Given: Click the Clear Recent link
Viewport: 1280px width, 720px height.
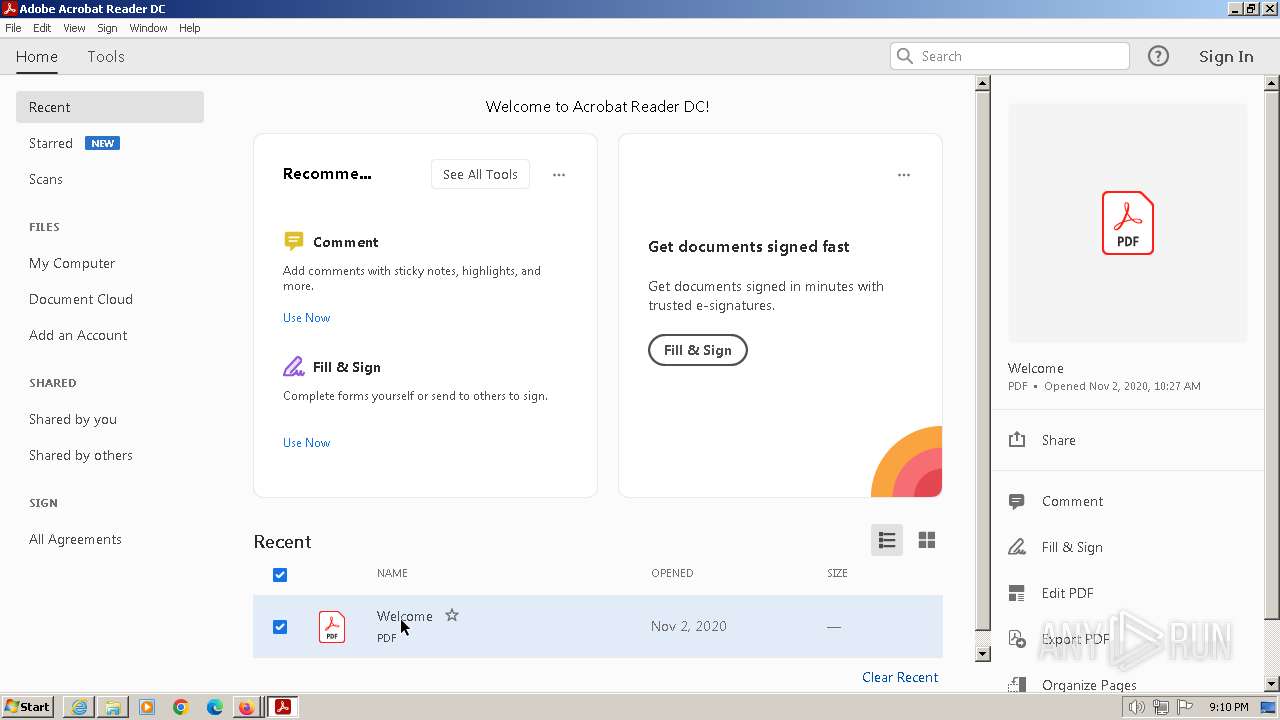Looking at the screenshot, I should click(x=900, y=677).
